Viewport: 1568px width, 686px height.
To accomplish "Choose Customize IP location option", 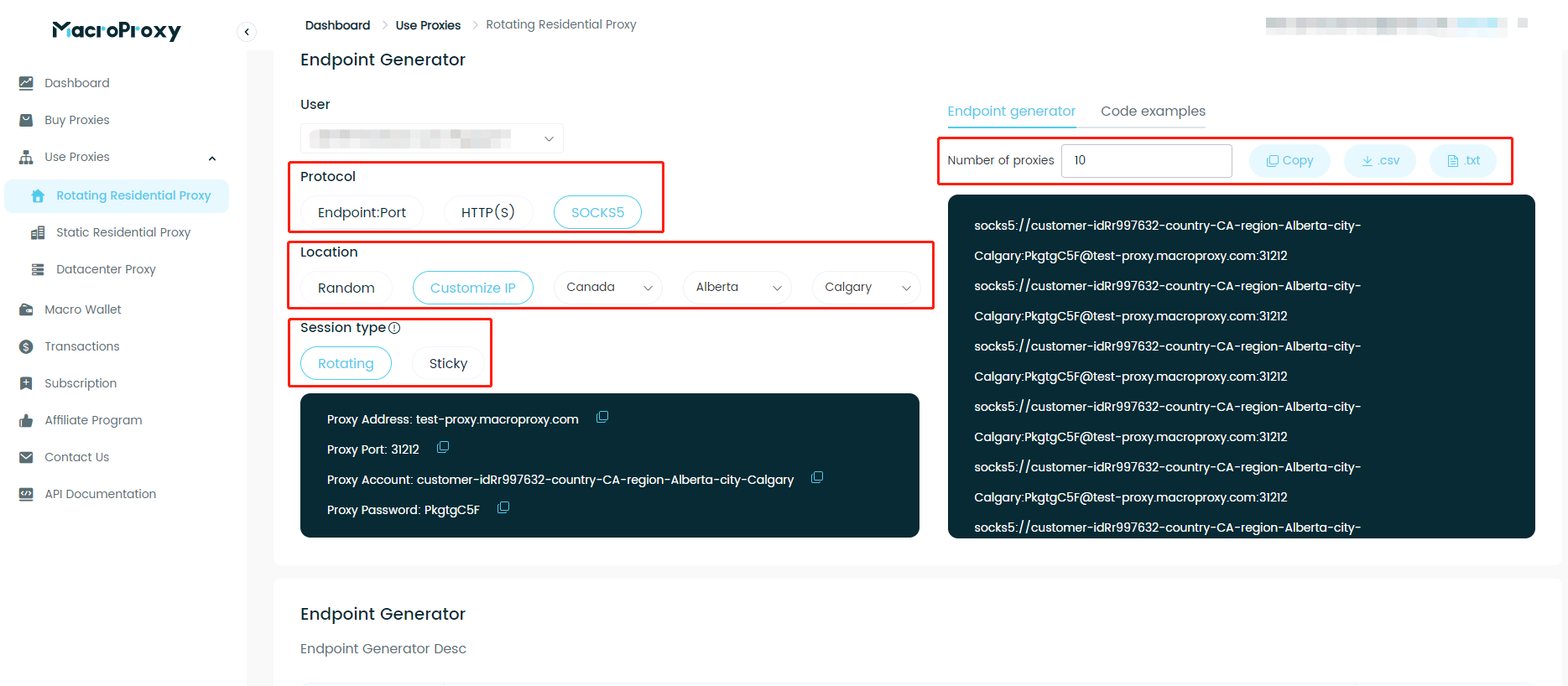I will (x=473, y=288).
